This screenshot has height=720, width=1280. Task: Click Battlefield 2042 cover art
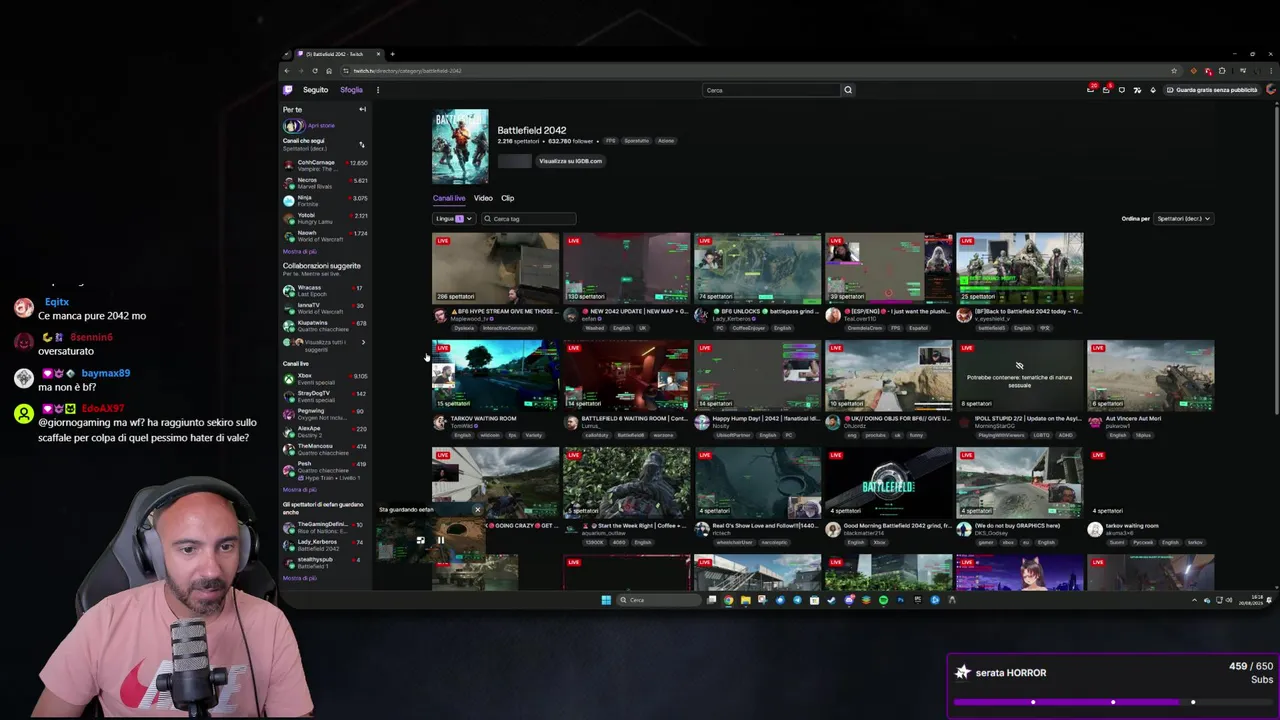[460, 146]
